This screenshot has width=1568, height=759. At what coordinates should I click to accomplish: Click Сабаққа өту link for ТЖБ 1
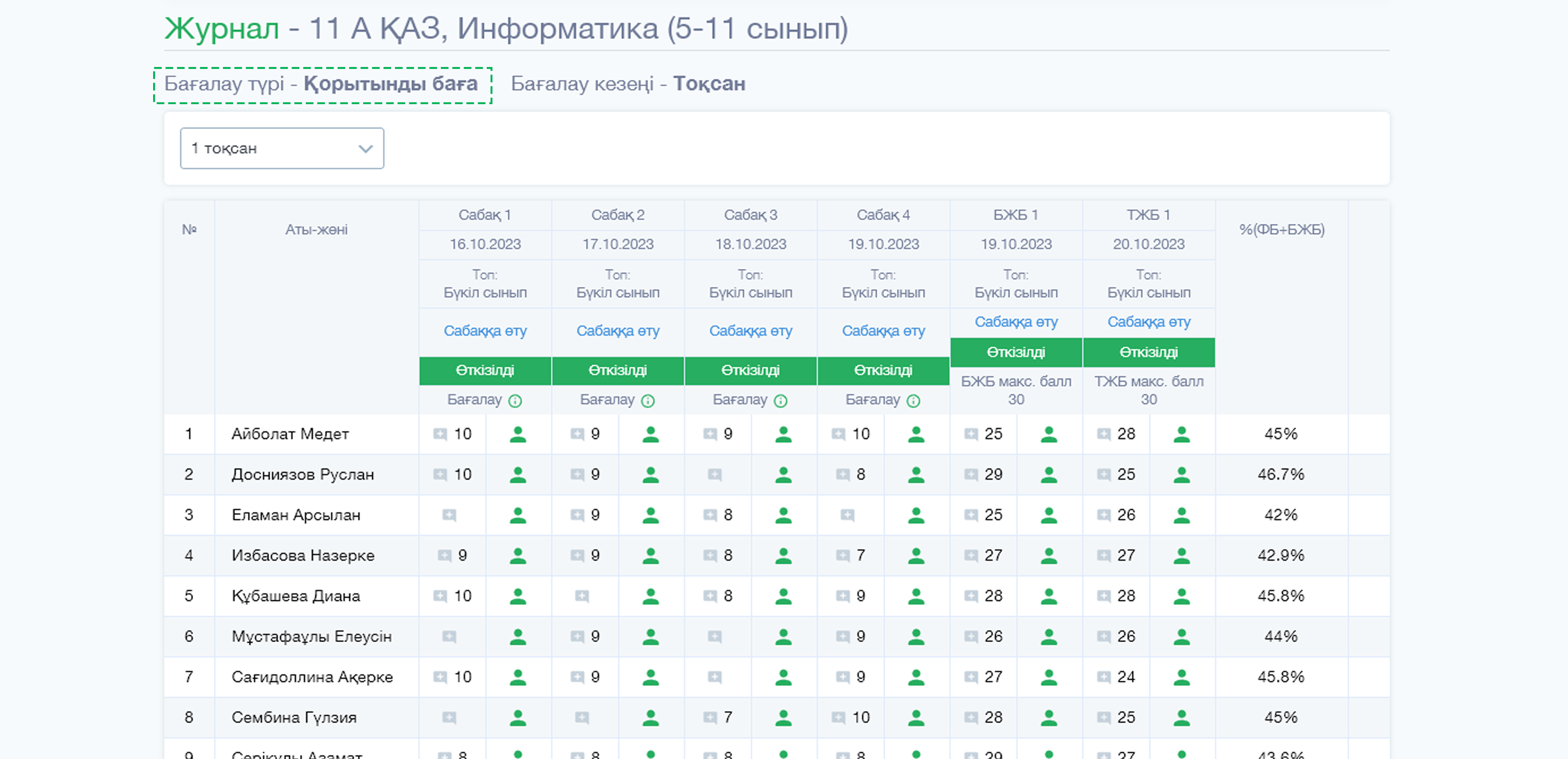point(1149,321)
